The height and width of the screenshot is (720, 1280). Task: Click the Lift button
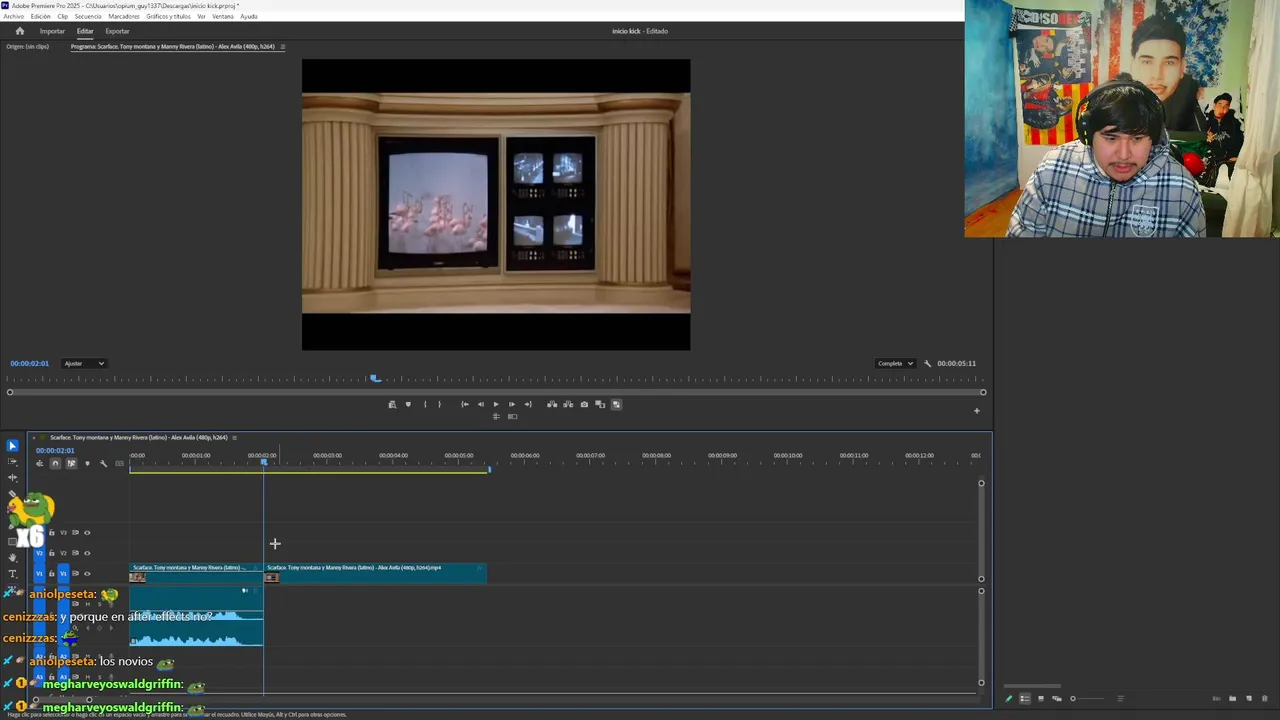click(x=552, y=404)
